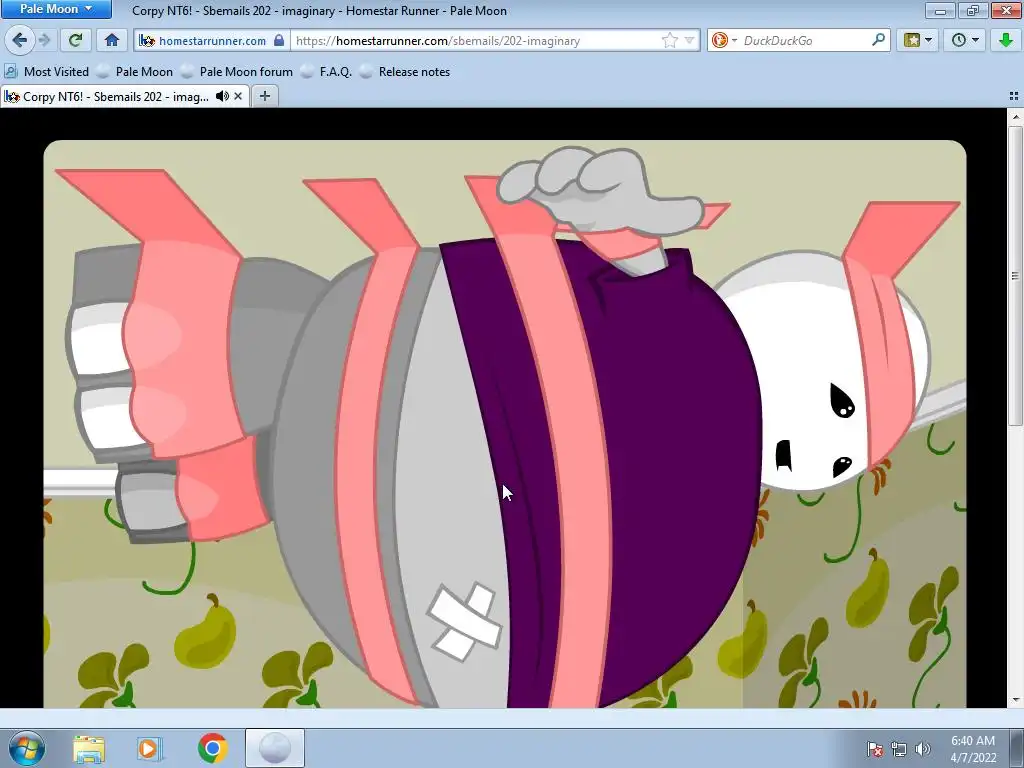Open the history clock dropdown
This screenshot has width=1024, height=768.
(965, 40)
